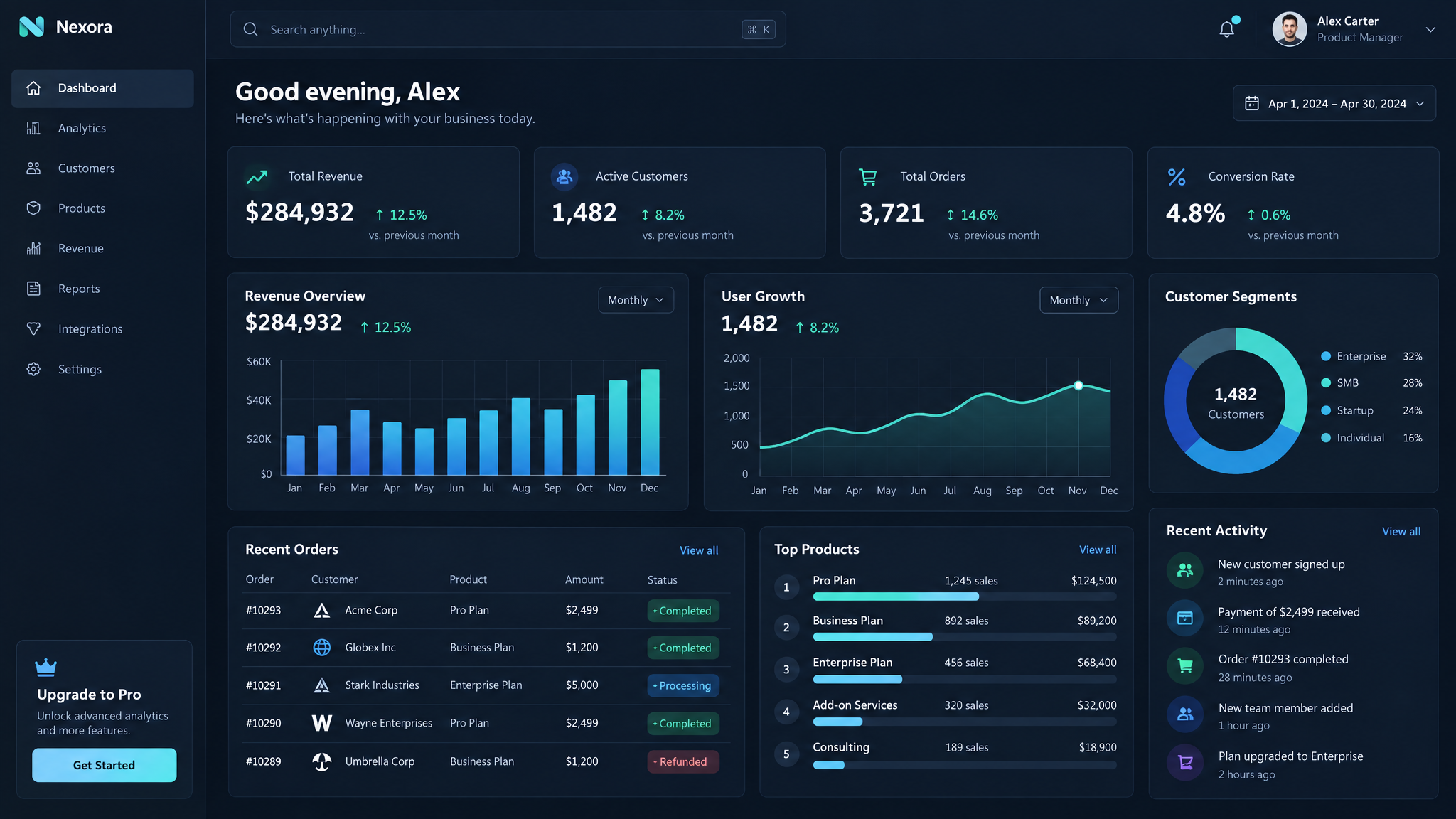Click the Status column header

(x=662, y=580)
